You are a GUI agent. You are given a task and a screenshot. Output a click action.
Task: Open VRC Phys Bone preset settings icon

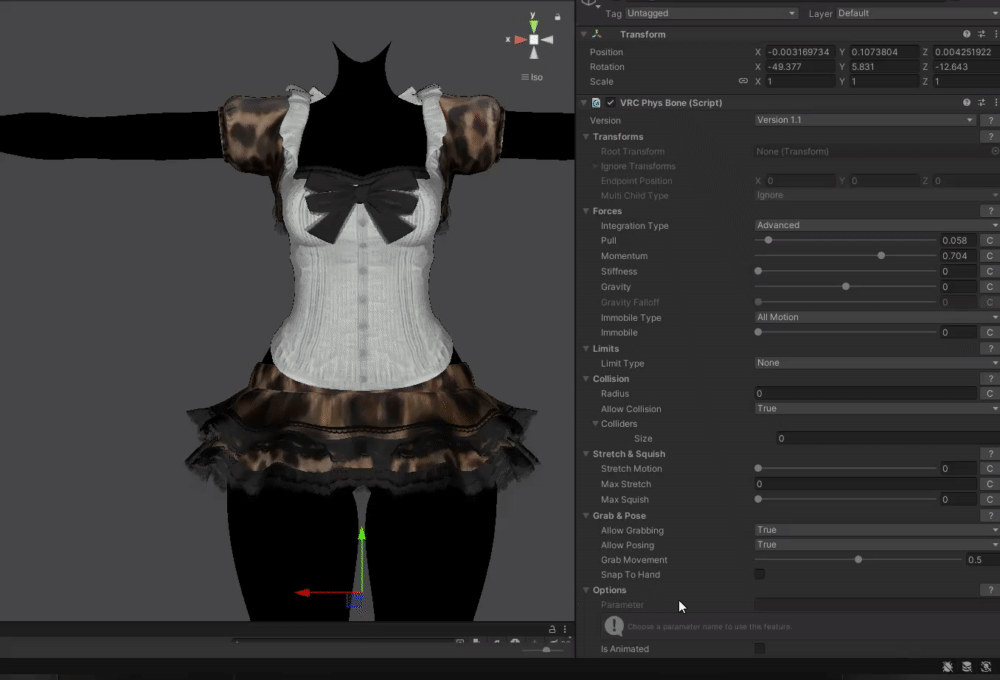click(x=980, y=103)
